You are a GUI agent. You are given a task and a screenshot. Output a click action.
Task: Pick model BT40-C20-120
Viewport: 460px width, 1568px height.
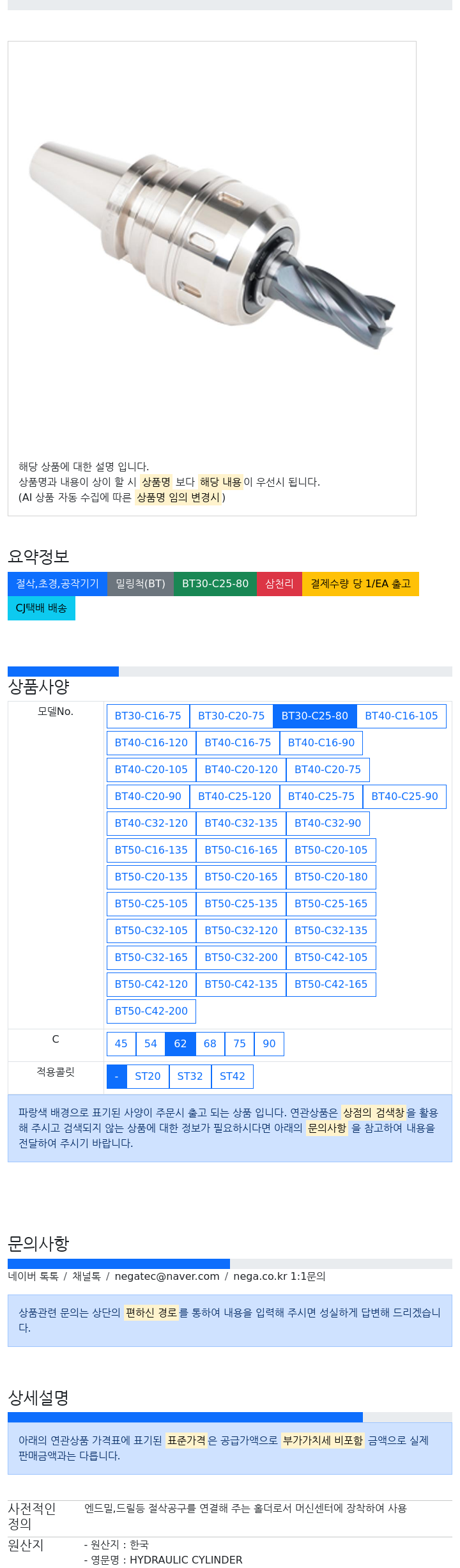(241, 770)
